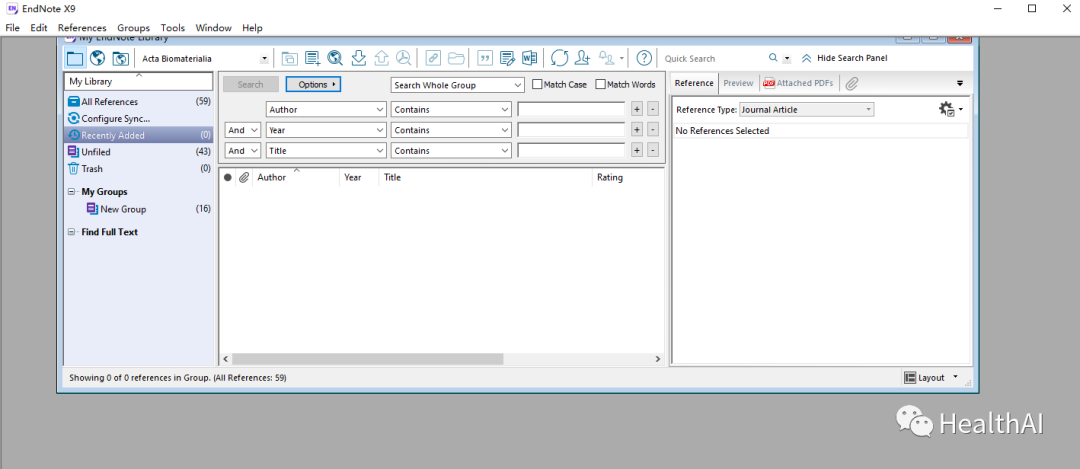This screenshot has height=469, width=1080.
Task: Go to Word Processor icon
Action: 530,59
